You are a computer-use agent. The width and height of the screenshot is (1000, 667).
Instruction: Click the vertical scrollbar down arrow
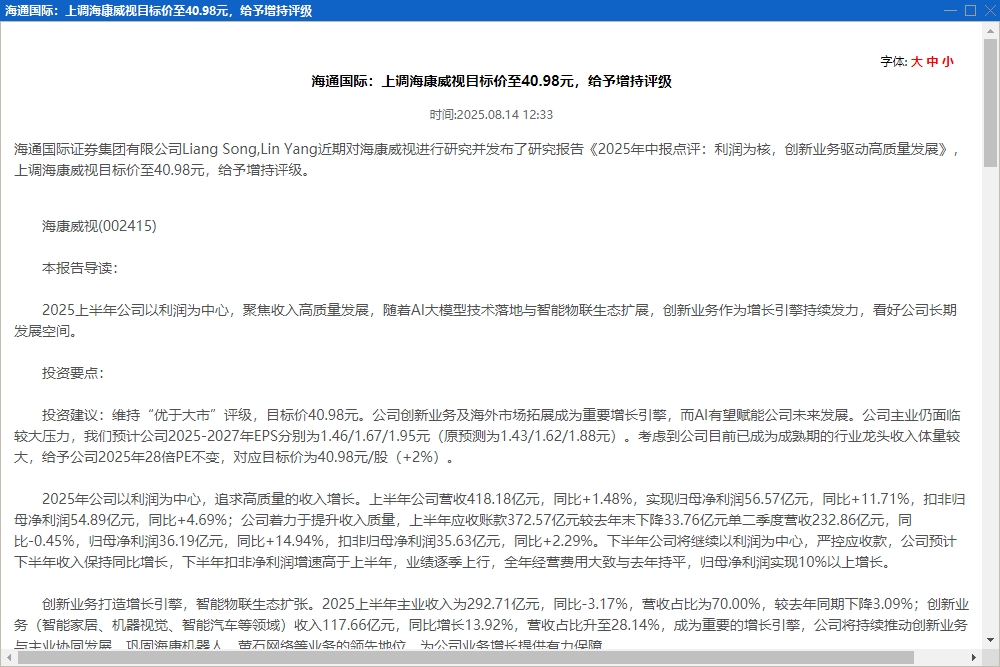pos(990,640)
